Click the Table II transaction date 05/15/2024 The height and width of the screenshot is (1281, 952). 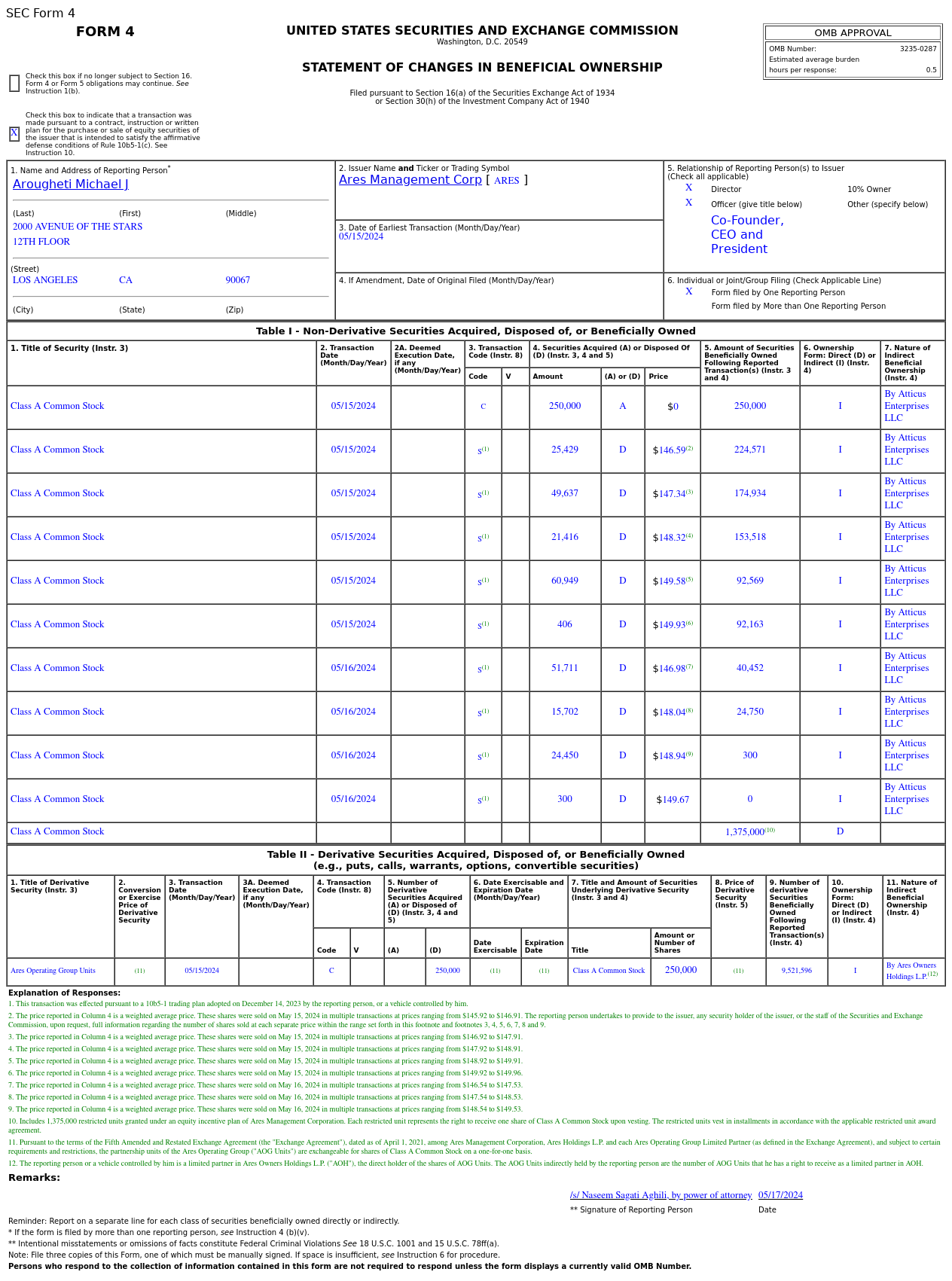pos(202,971)
